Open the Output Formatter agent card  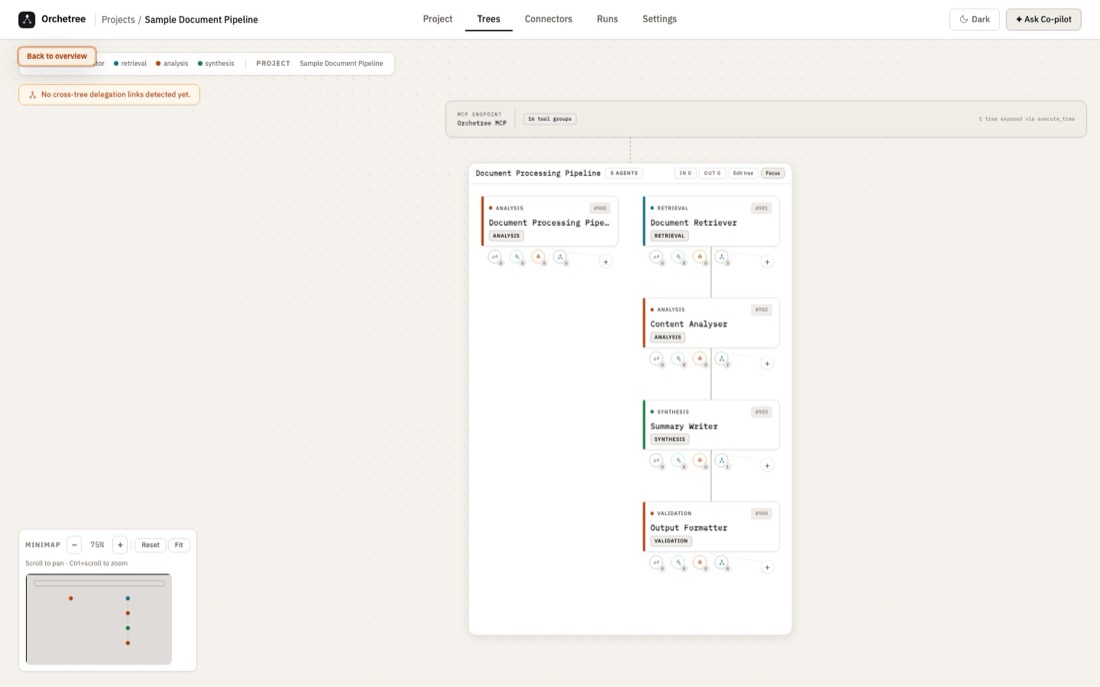click(x=711, y=526)
